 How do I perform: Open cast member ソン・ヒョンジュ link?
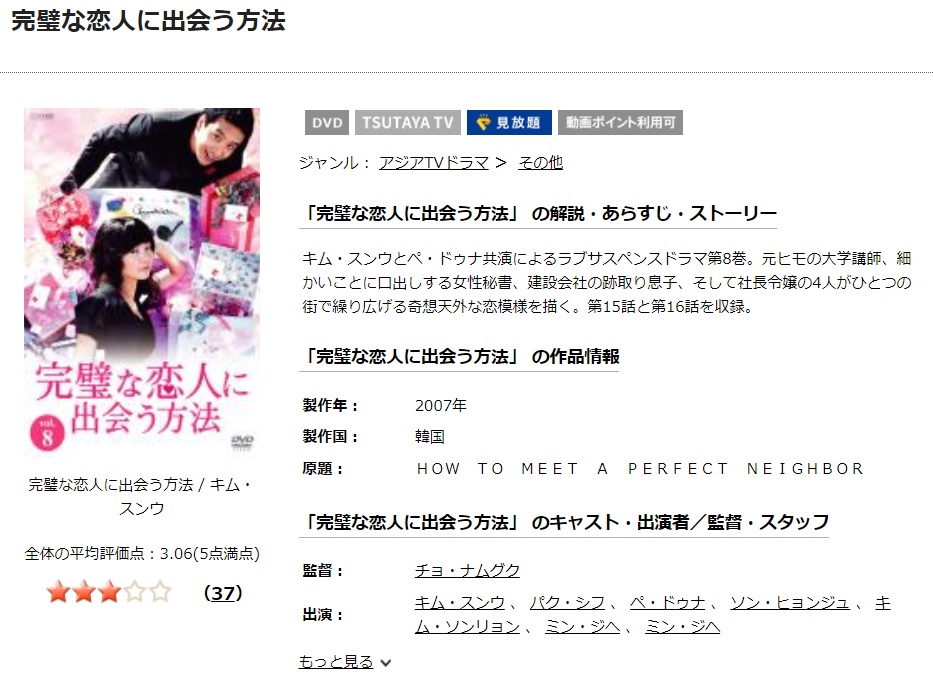pos(790,603)
